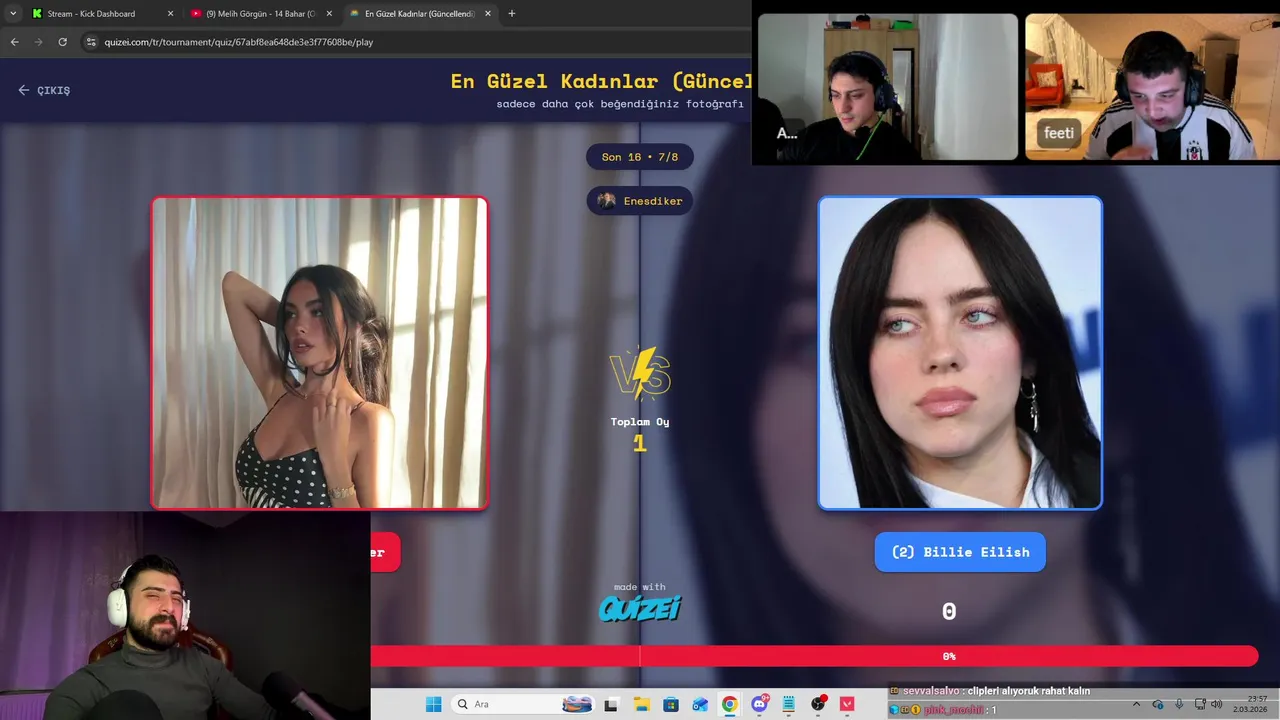1280x720 pixels.
Task: Open the volume tray icon
Action: coord(1216,704)
